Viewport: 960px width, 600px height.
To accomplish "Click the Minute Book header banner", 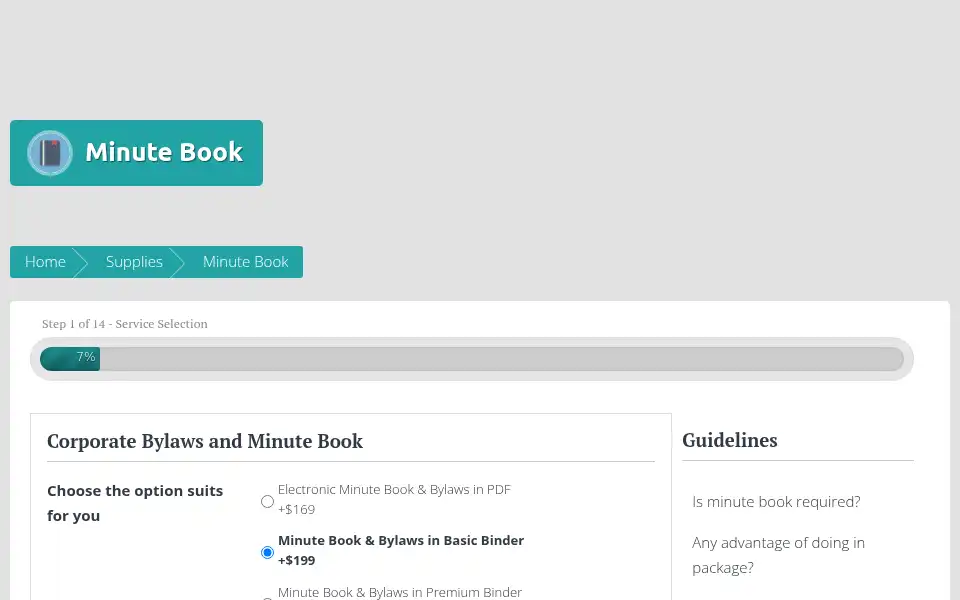I will click(x=137, y=153).
